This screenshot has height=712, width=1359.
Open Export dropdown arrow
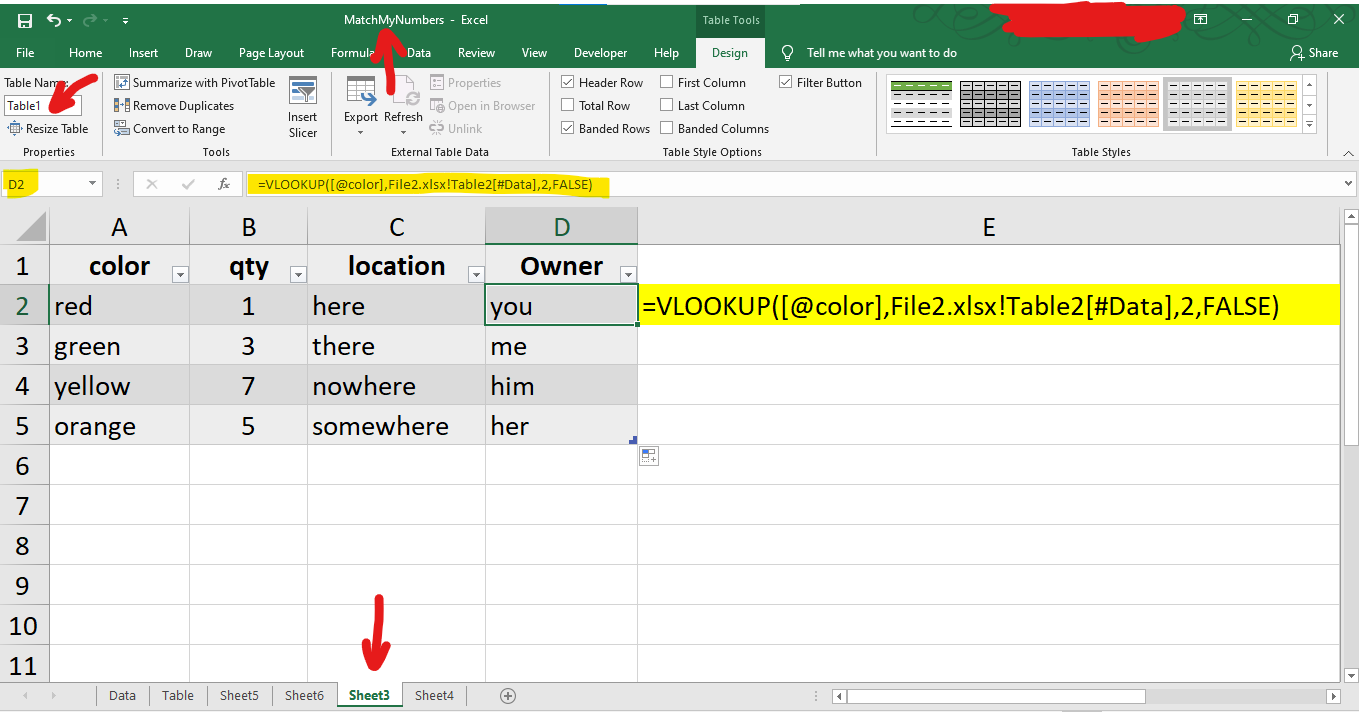click(361, 132)
